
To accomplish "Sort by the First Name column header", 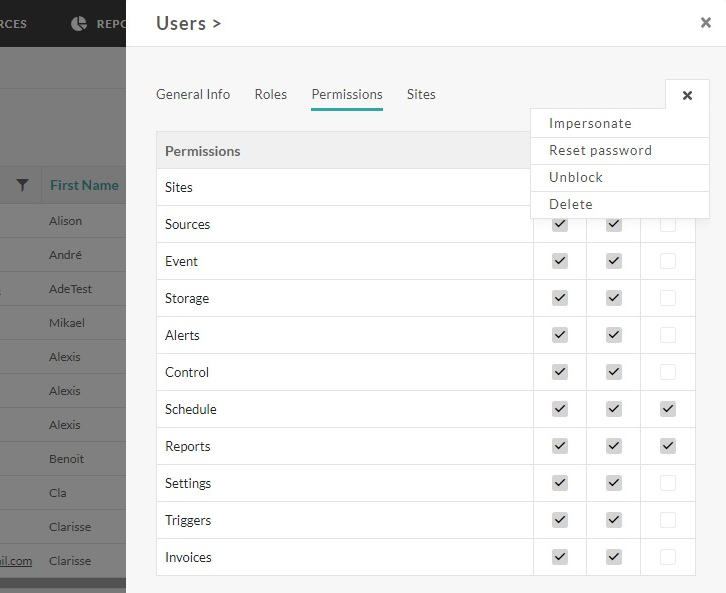I will [x=84, y=185].
